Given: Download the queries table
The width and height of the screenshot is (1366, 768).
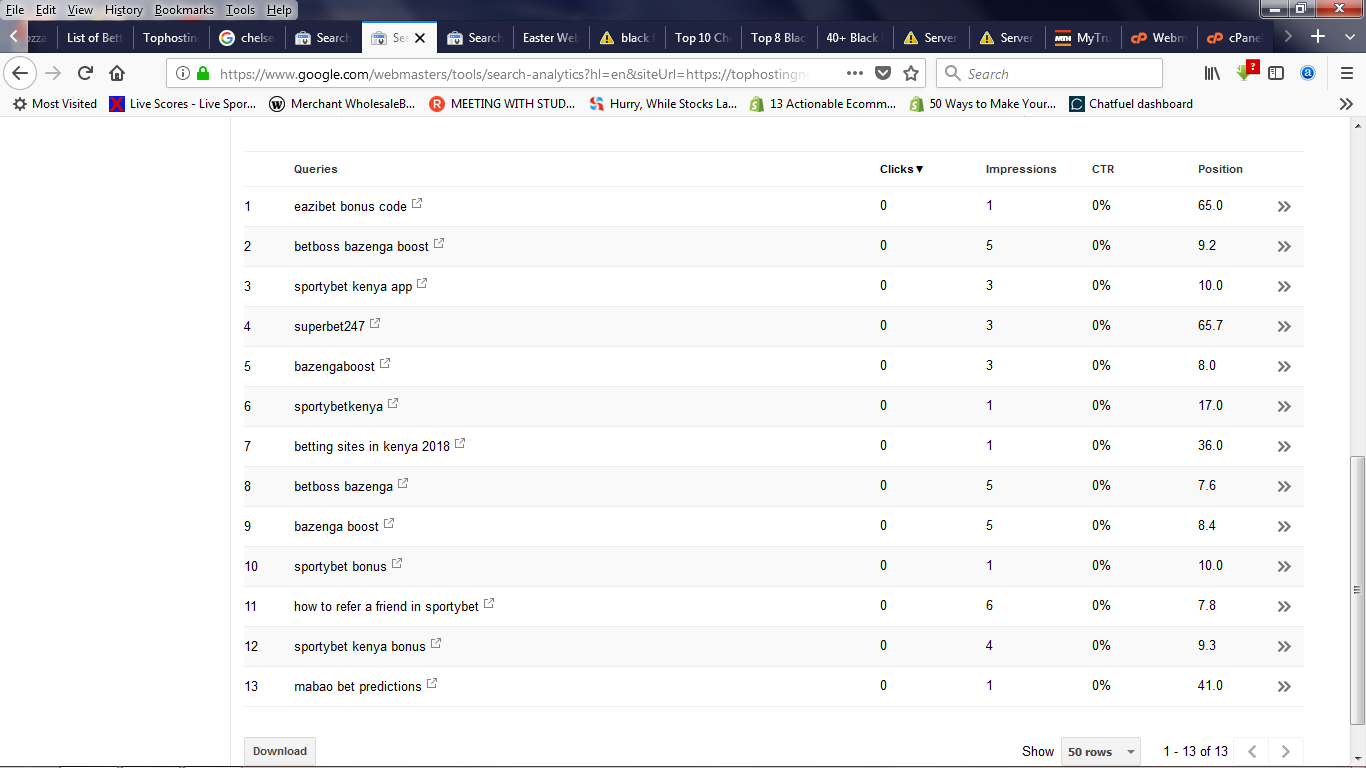Looking at the screenshot, I should [x=280, y=751].
